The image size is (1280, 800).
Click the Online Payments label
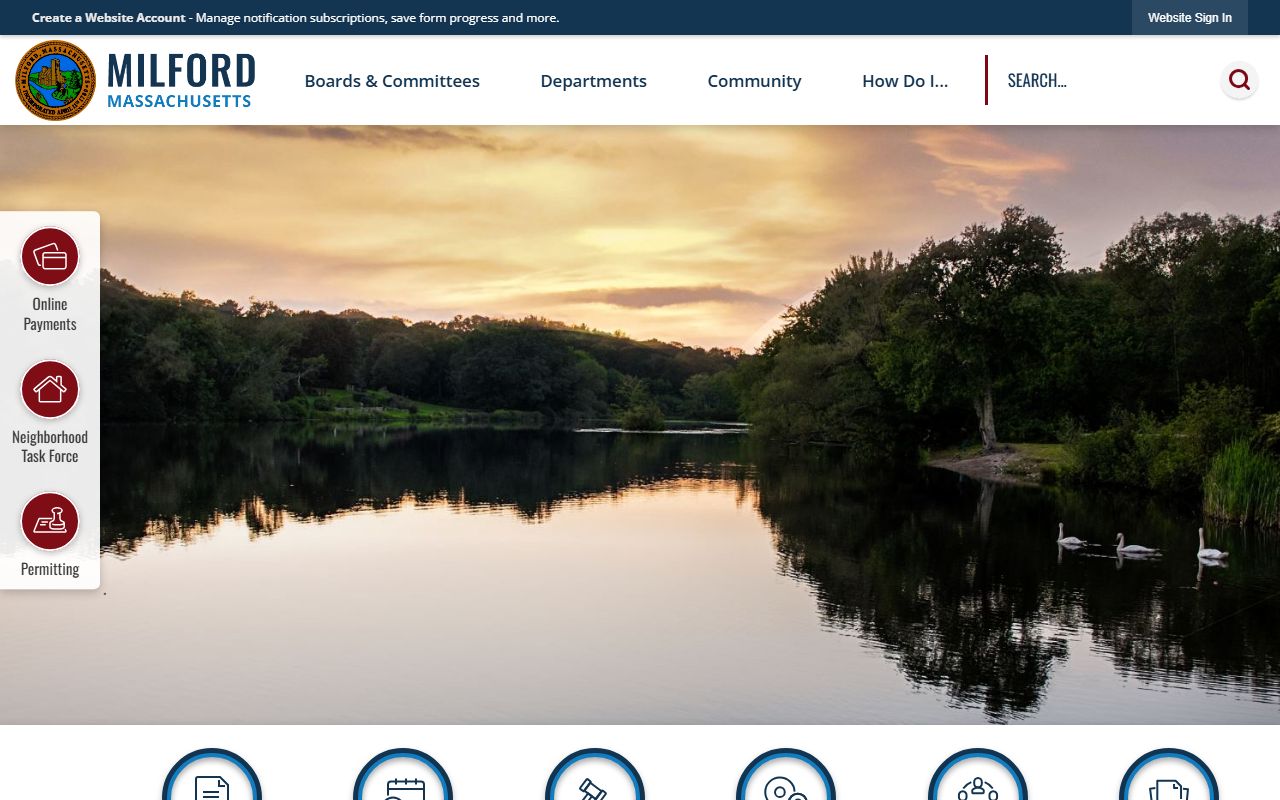tap(50, 314)
